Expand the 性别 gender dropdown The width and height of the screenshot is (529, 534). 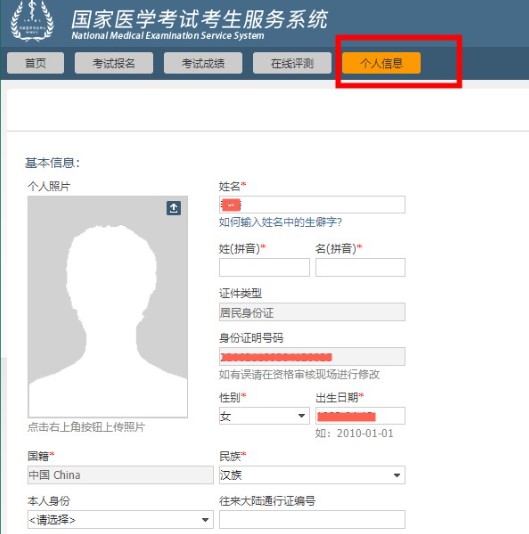click(264, 416)
